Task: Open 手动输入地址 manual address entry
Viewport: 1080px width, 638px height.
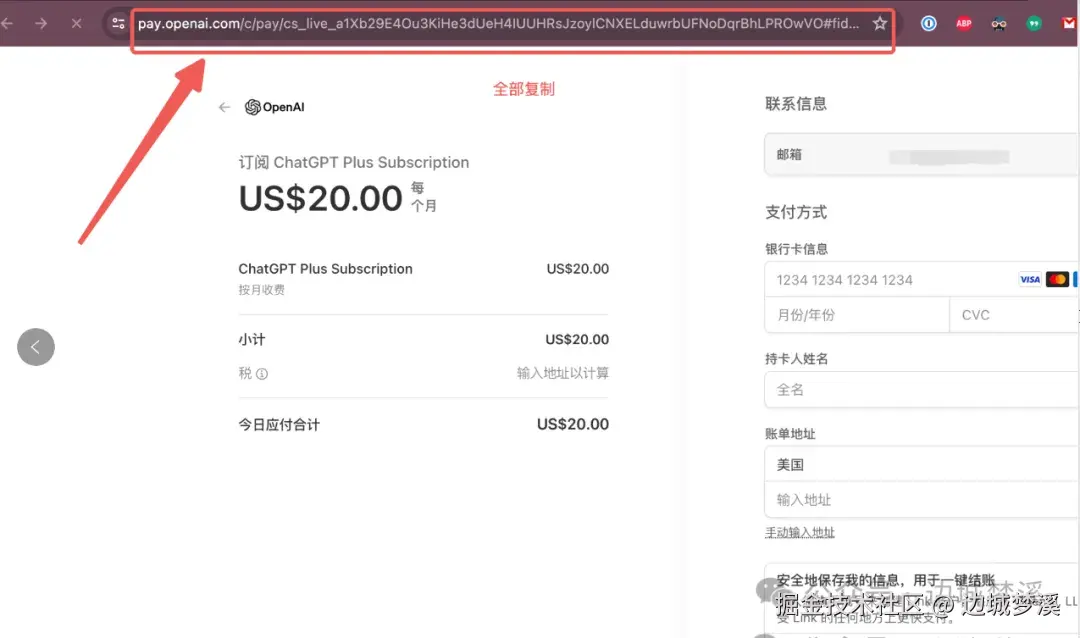Action: [800, 532]
